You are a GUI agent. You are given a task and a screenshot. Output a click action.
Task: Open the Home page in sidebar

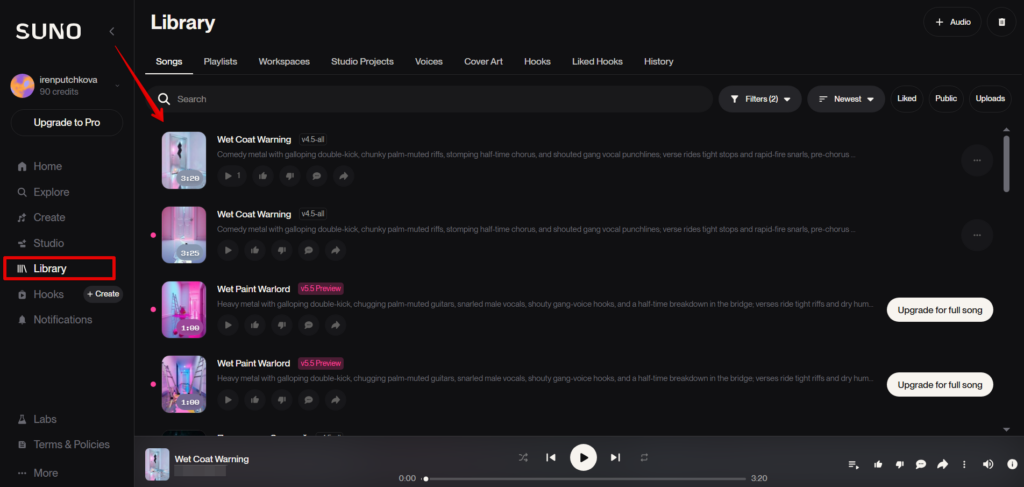40,166
